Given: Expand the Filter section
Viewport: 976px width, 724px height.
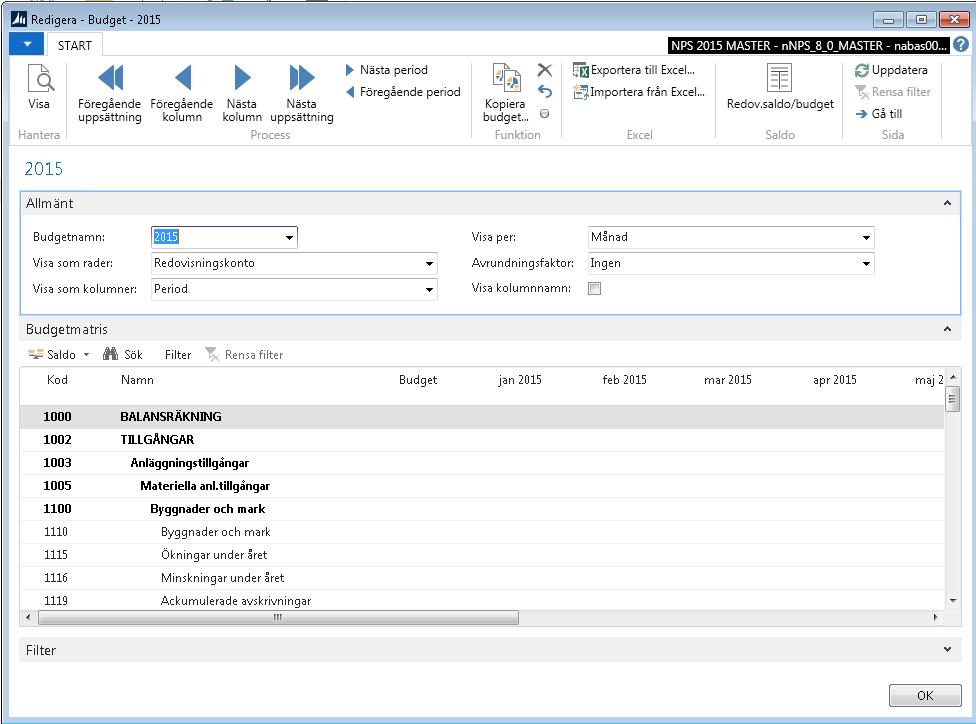Looking at the screenshot, I should tap(947, 650).
